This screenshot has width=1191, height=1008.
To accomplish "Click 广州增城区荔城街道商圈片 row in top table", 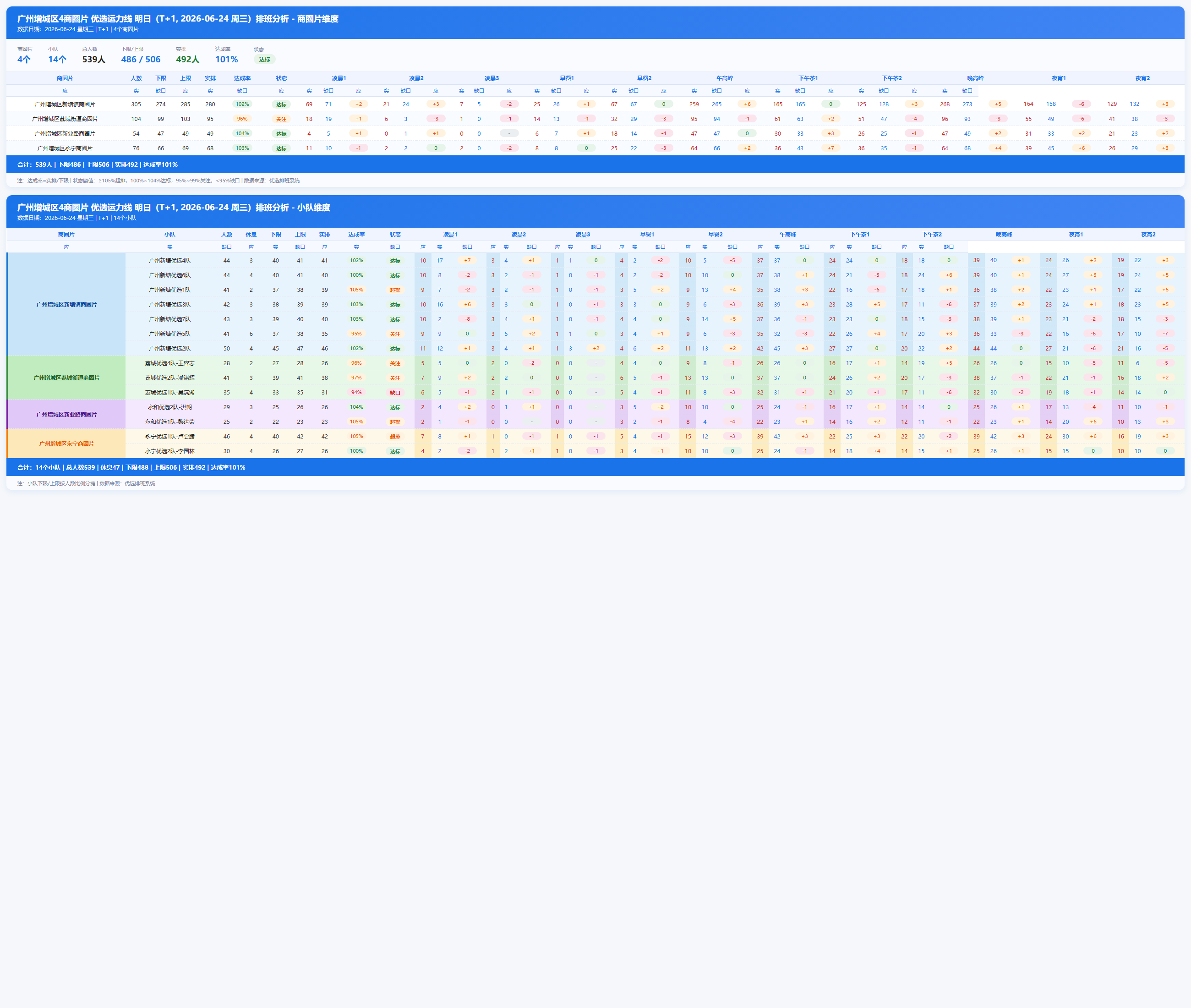I will [x=595, y=119].
